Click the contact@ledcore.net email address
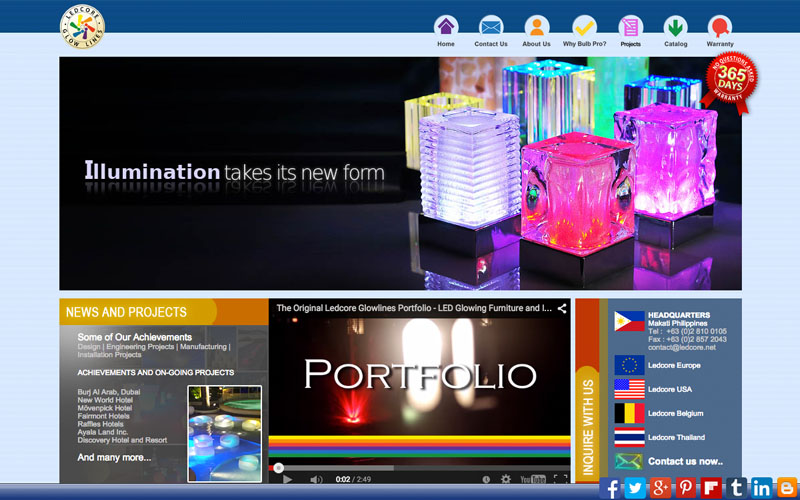The image size is (800, 500). coord(682,347)
